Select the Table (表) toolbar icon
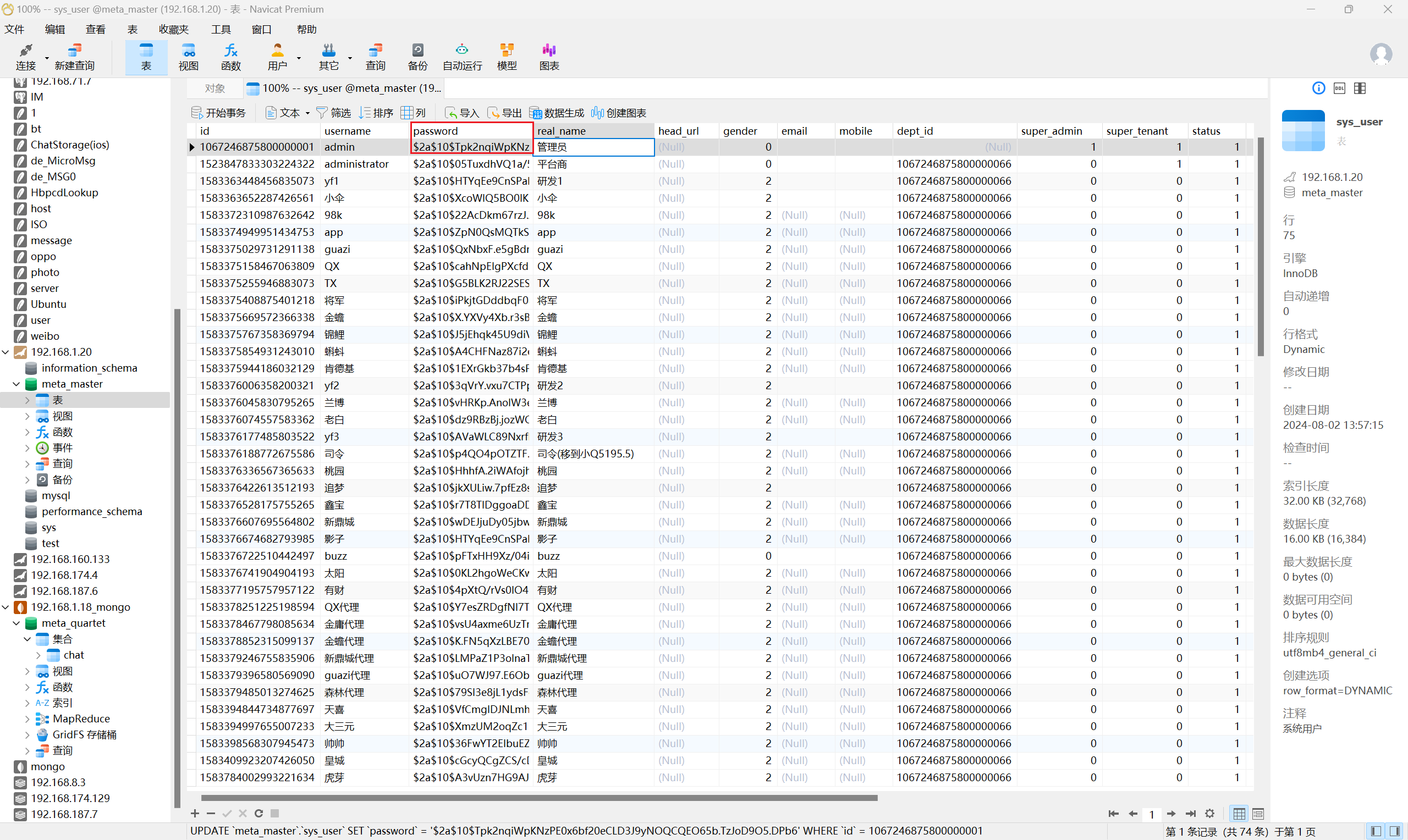 click(x=146, y=57)
